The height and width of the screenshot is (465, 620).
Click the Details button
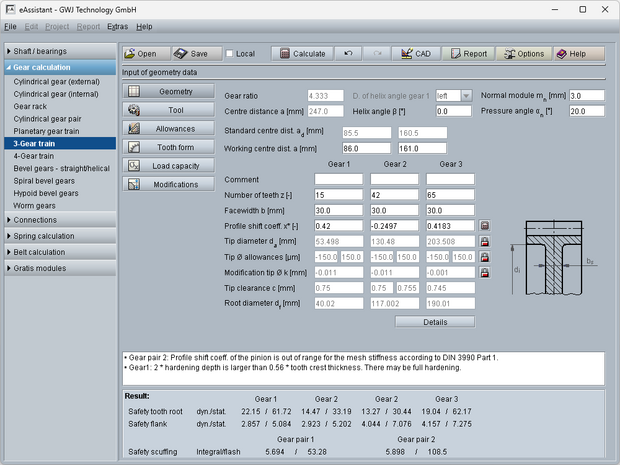click(x=434, y=322)
